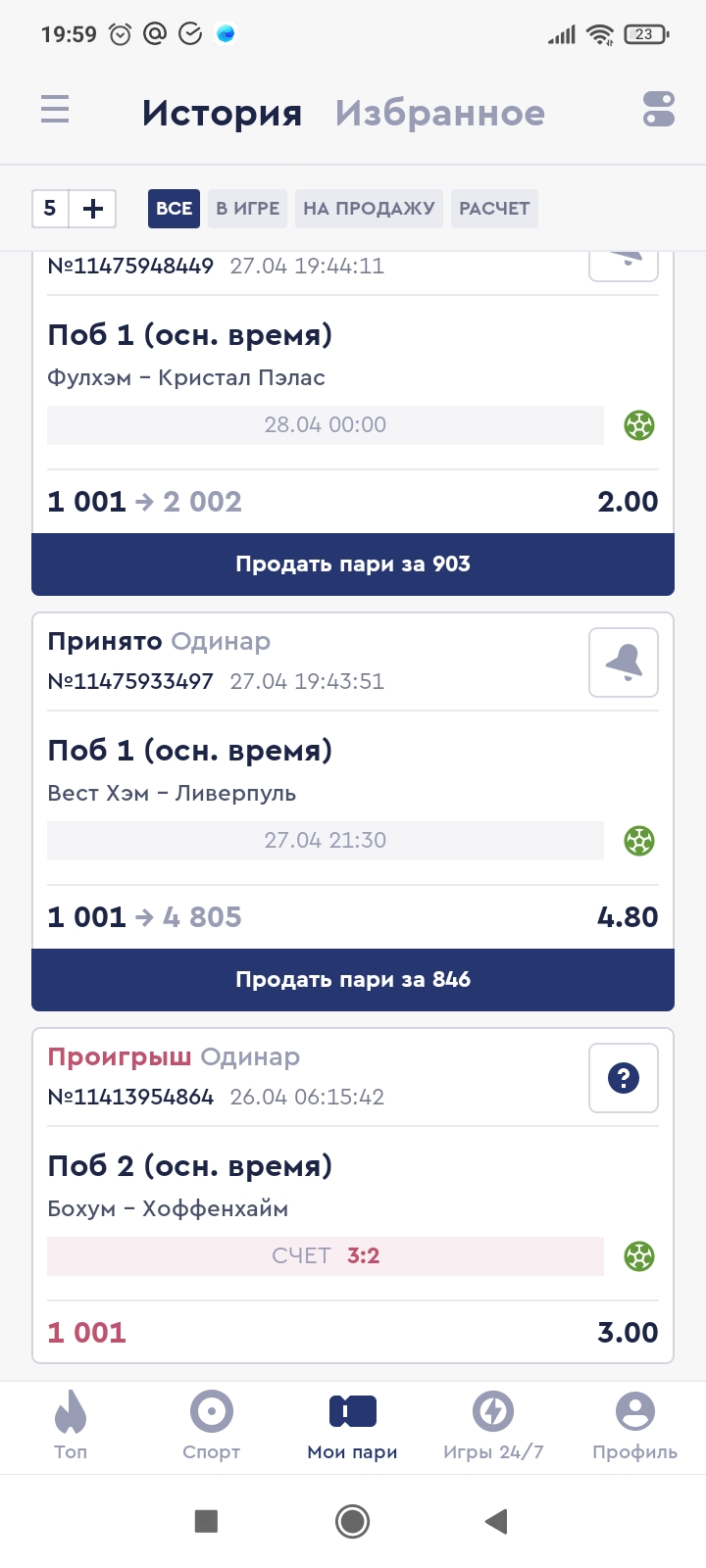Screen dimensions: 706x1568
Task: Select the ВСЕ filter
Action: [174, 209]
